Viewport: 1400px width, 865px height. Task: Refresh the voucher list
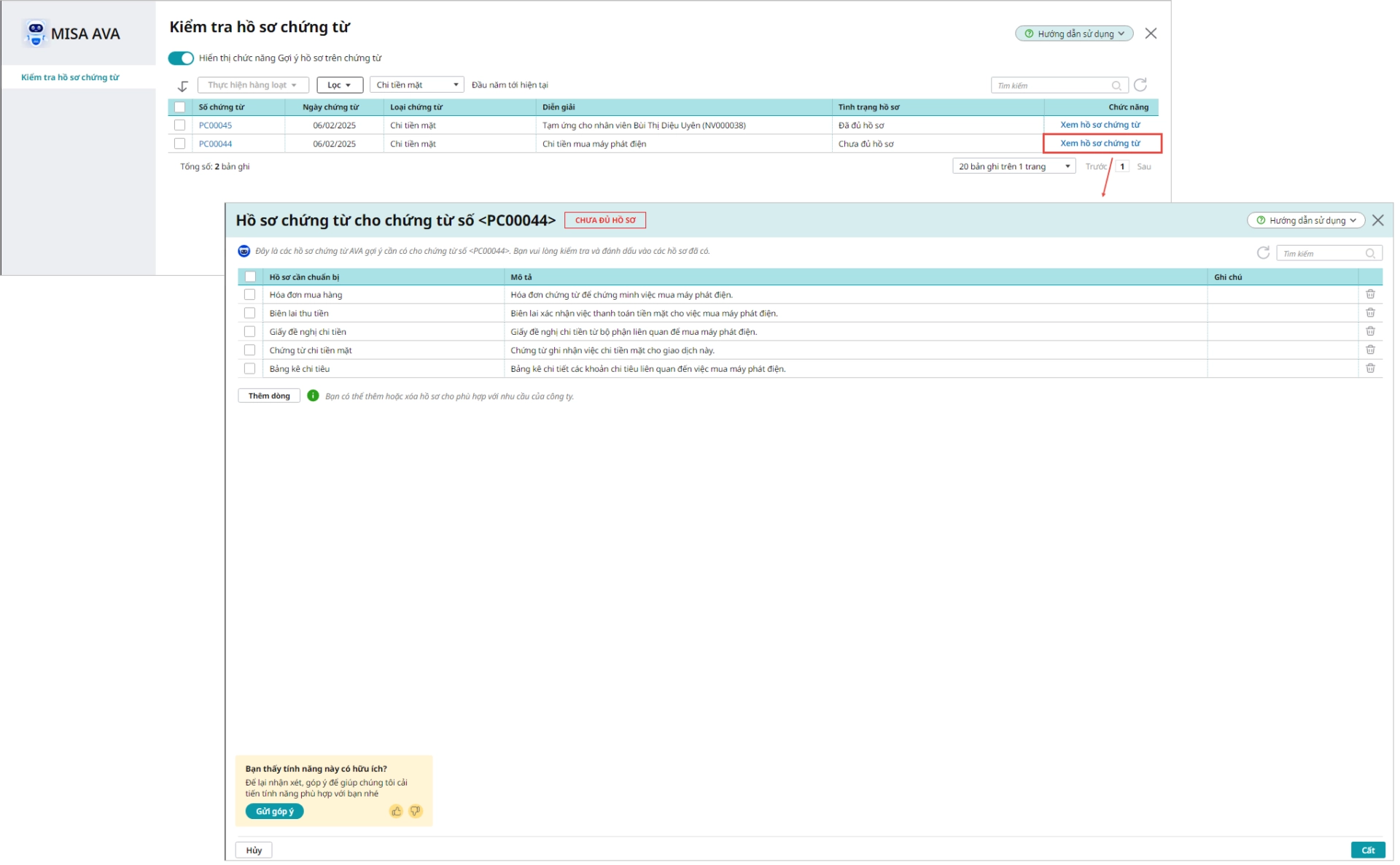(1140, 85)
